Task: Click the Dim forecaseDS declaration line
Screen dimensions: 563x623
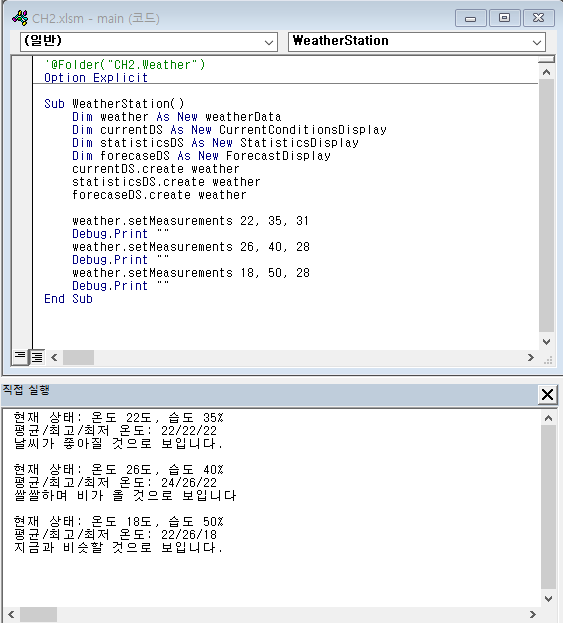Action: click(201, 156)
